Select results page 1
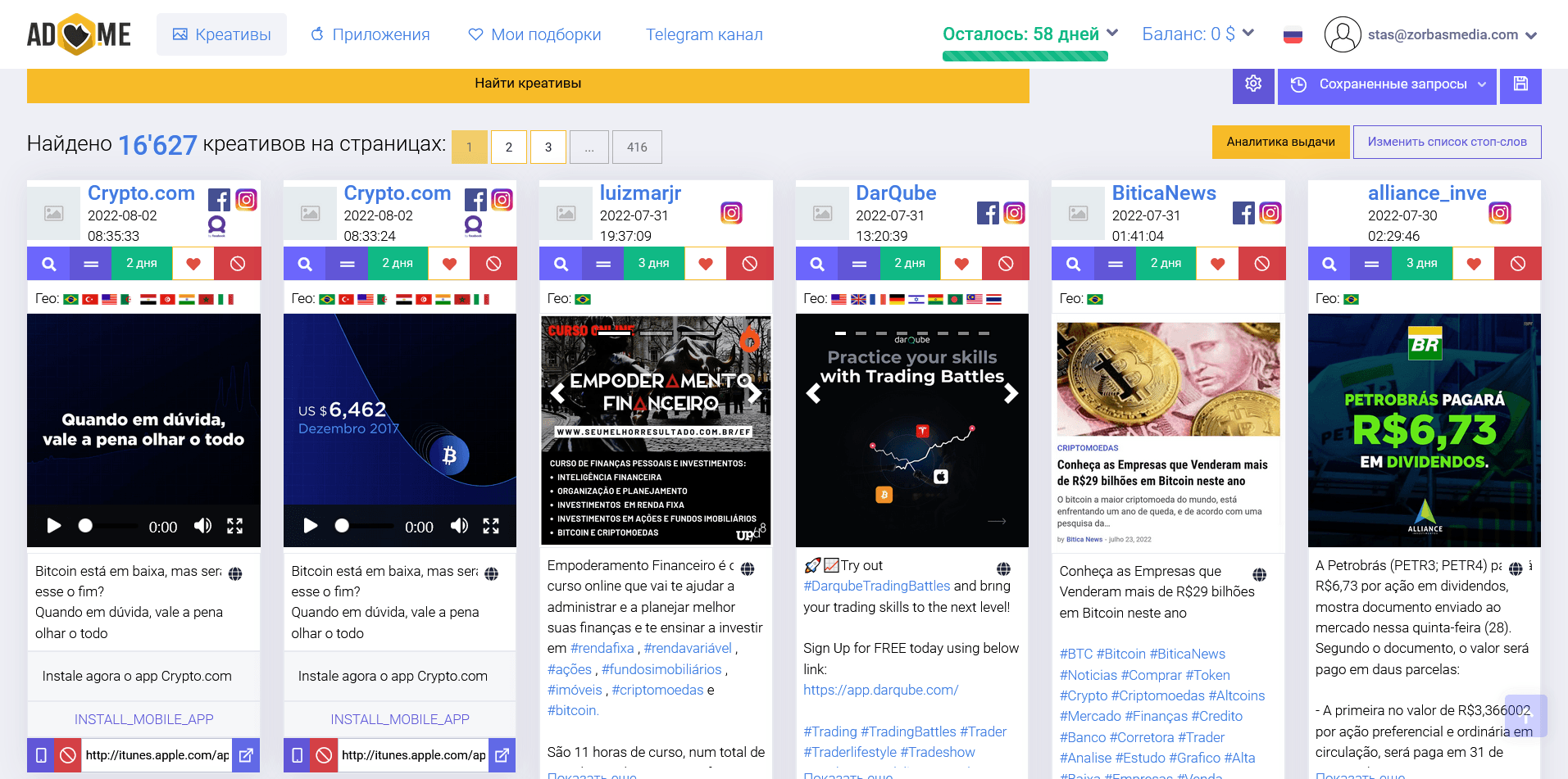1568x779 pixels. (470, 147)
